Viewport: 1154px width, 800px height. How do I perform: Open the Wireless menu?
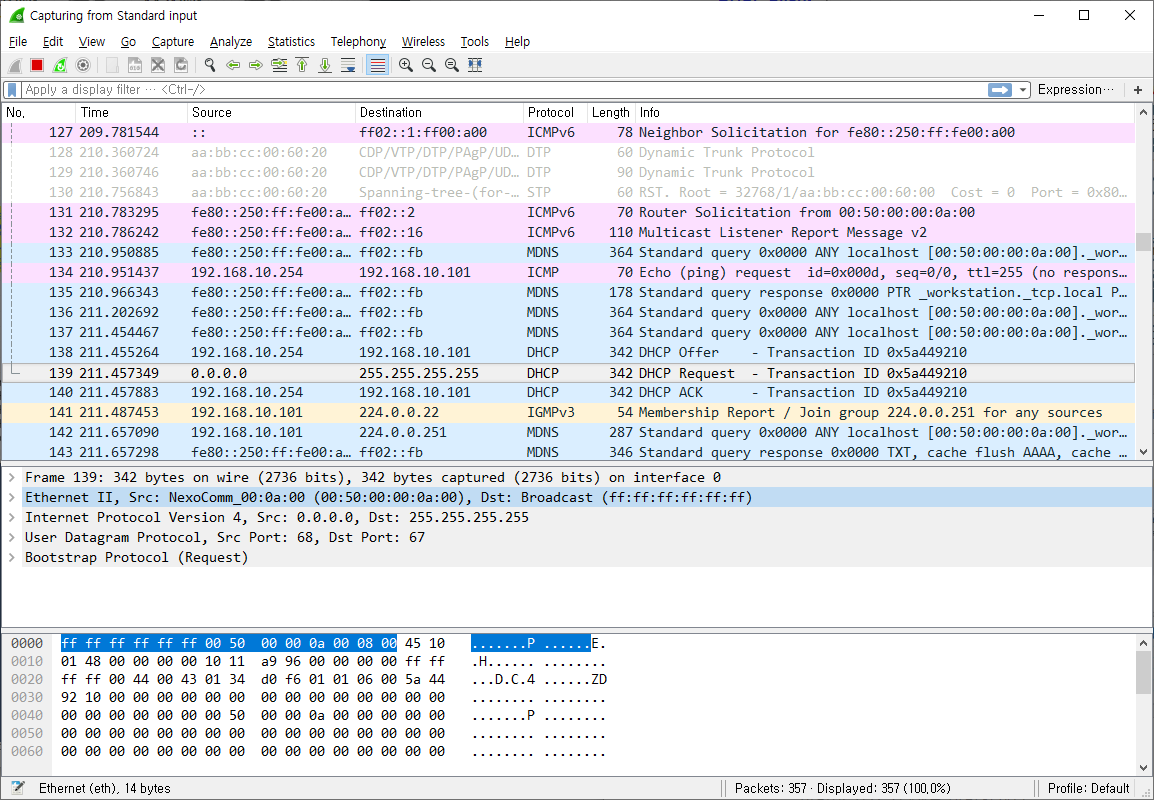pyautogui.click(x=423, y=42)
